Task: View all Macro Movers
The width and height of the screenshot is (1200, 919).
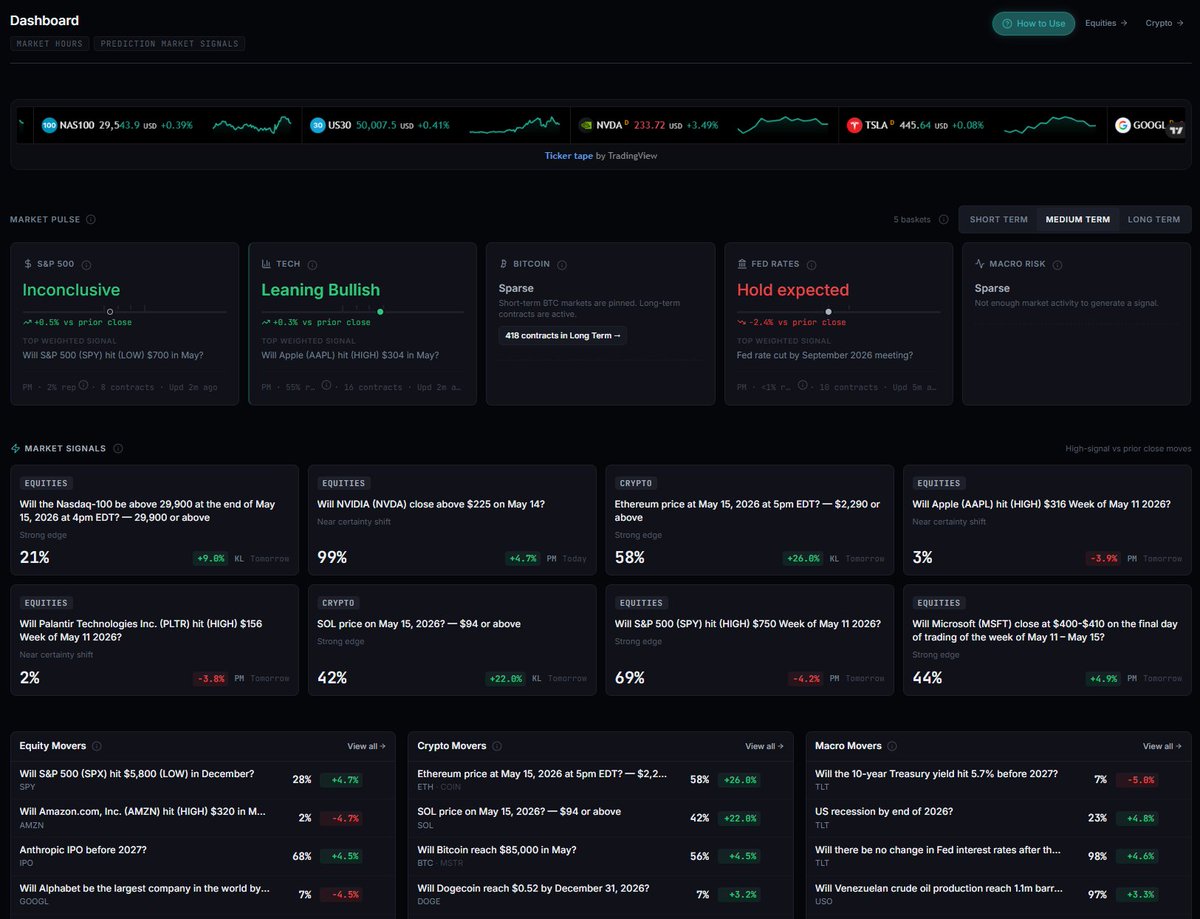Action: click(1162, 746)
